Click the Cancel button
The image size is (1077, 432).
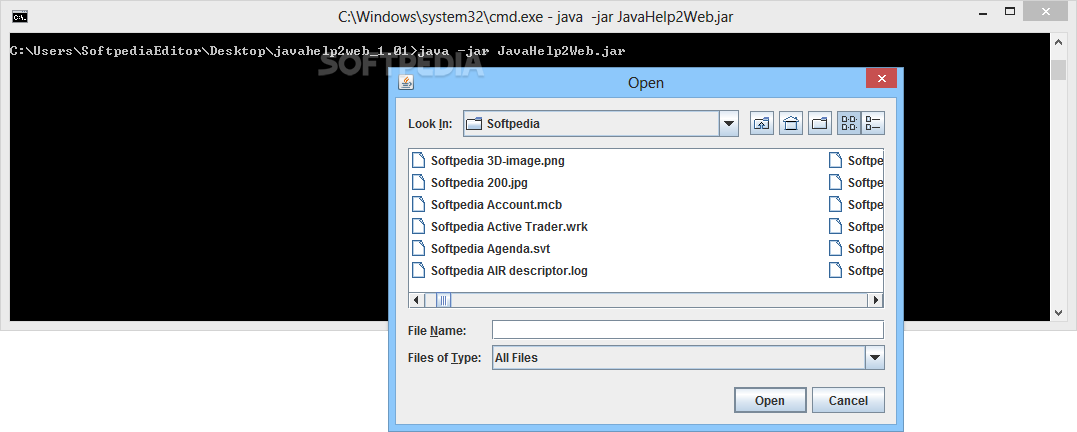[x=848, y=400]
